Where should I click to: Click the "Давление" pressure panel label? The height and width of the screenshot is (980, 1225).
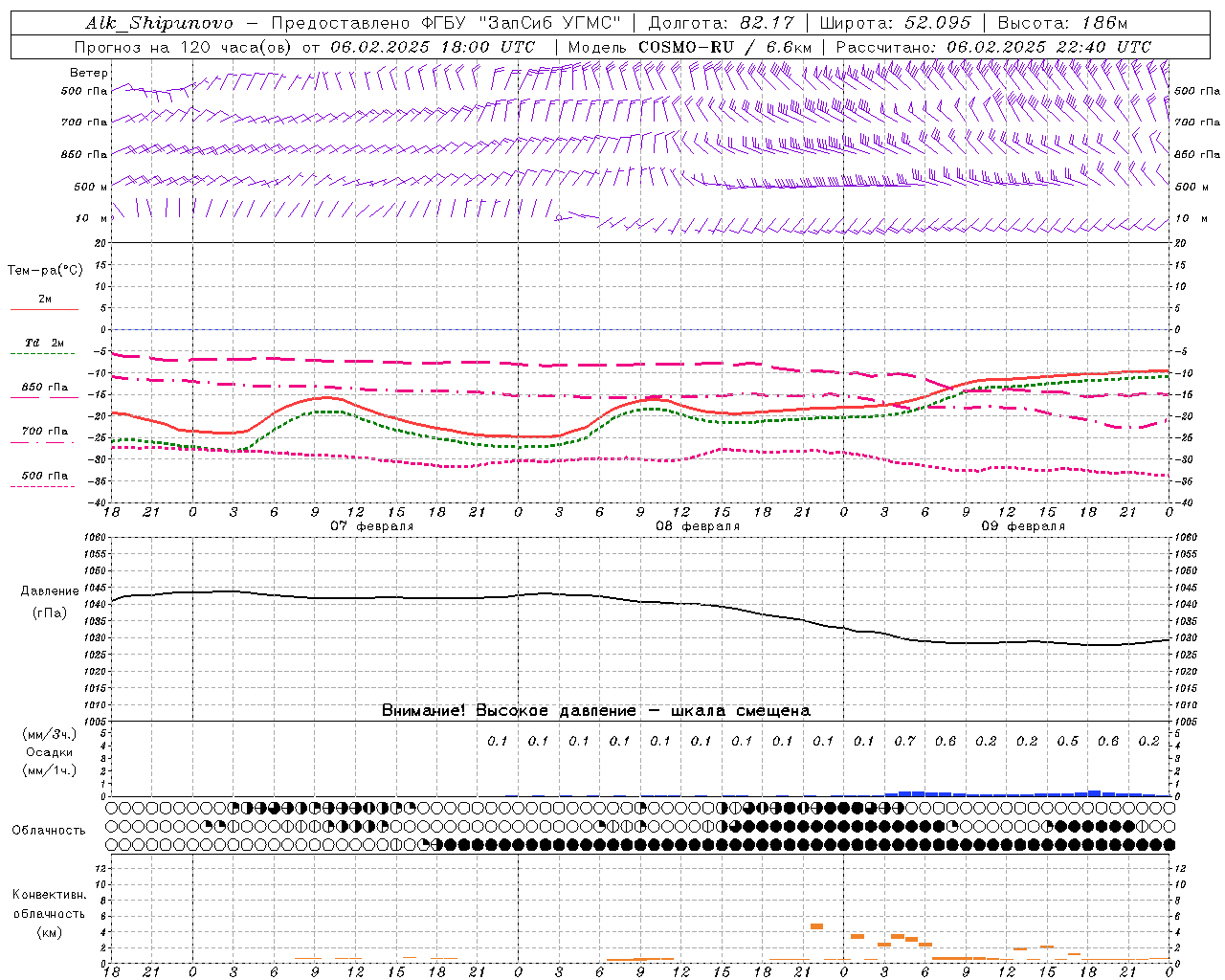tap(50, 591)
